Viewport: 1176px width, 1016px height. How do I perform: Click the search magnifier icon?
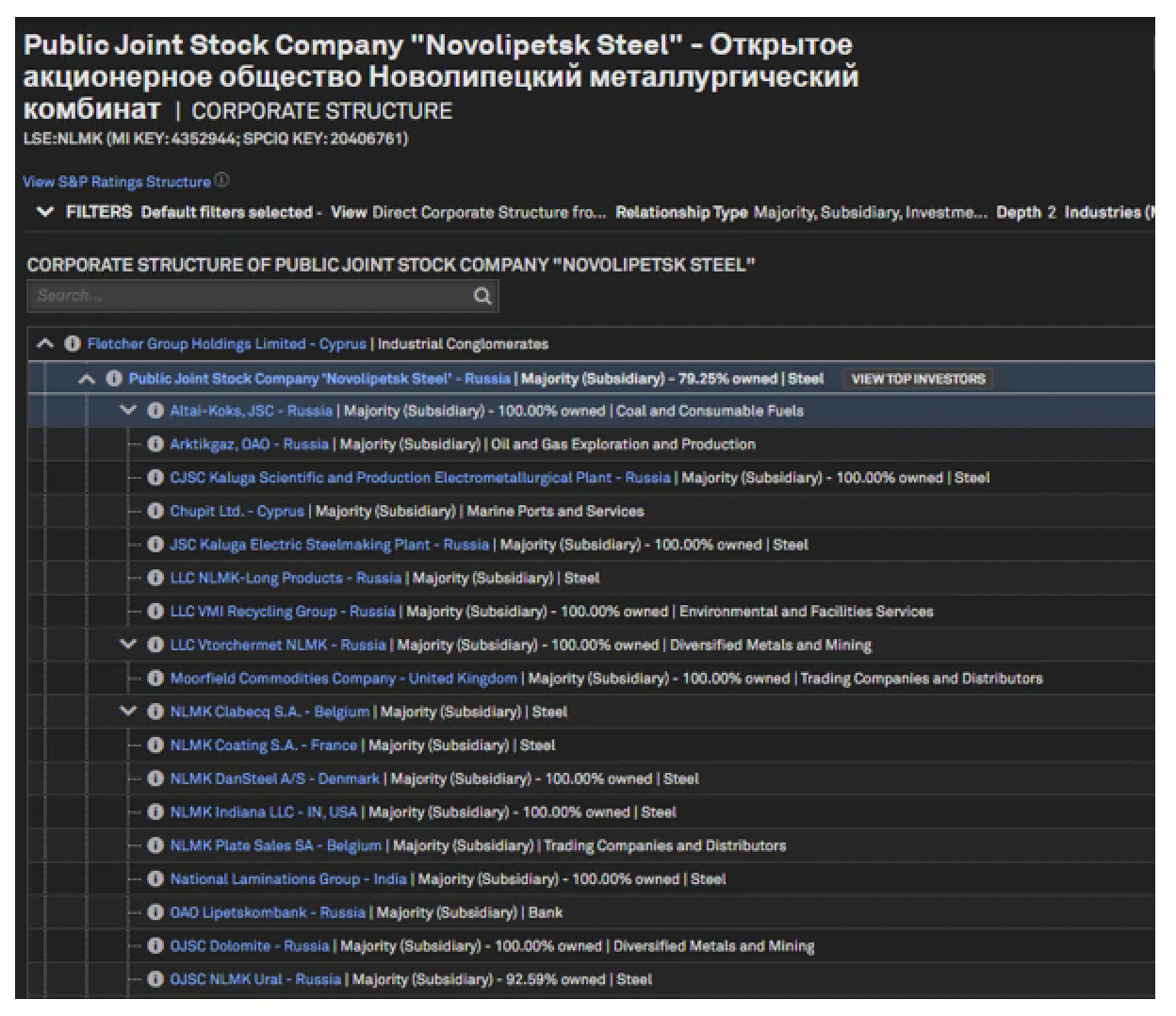(x=482, y=296)
